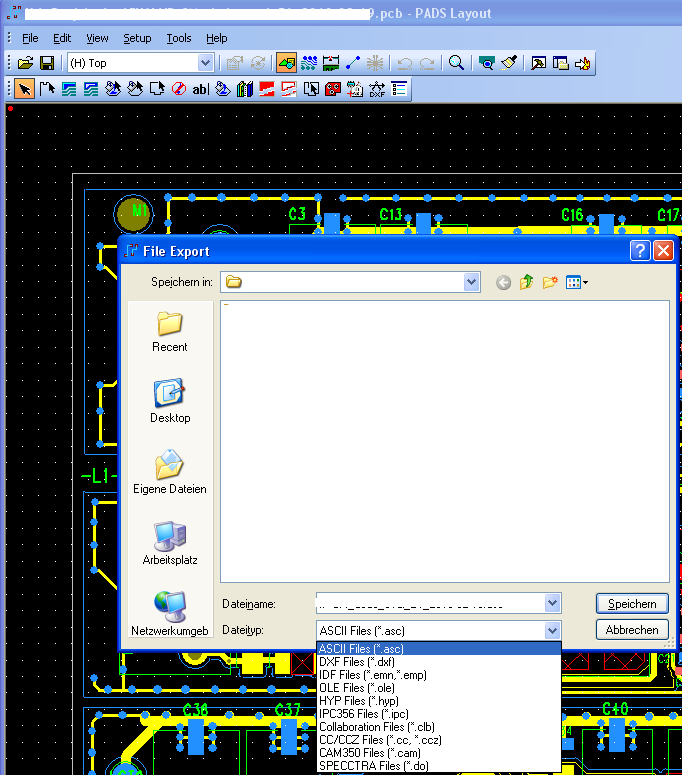Choose the Board Outline and Cutout tool

click(157, 89)
